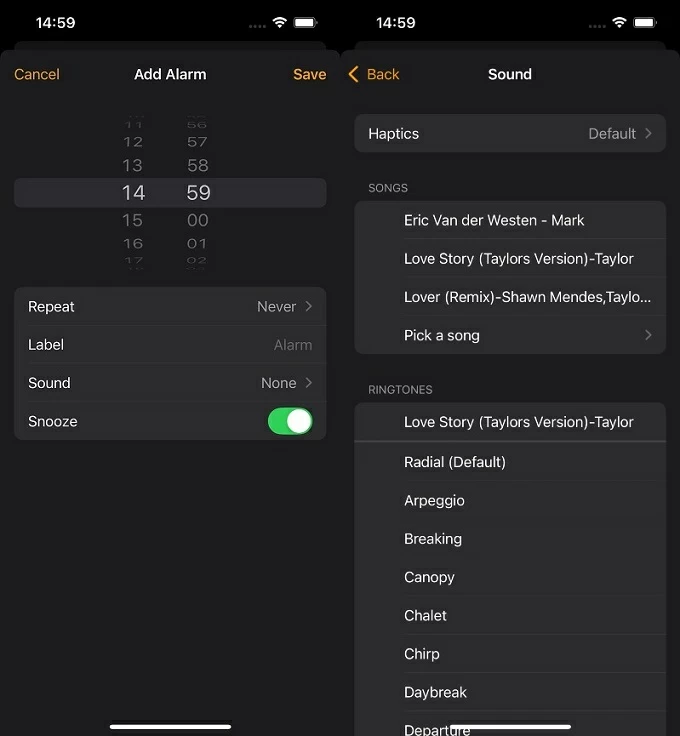Save the new alarm

(309, 74)
